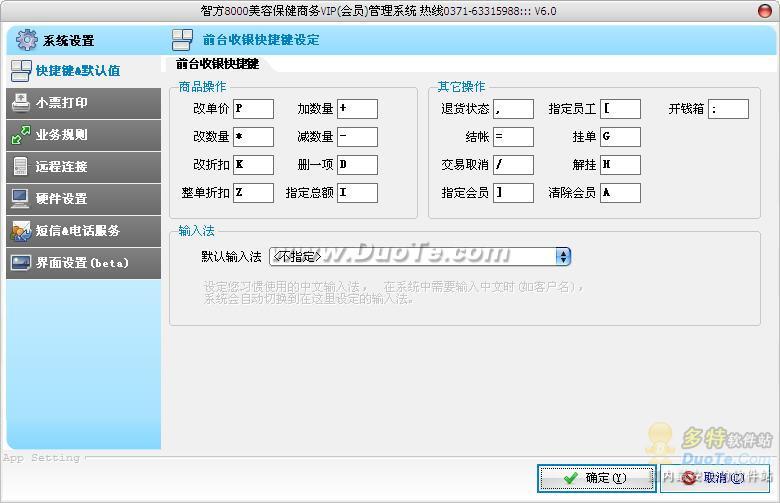Click the 开钱箱 label
Screen dimensions: 780x503
click(686, 108)
